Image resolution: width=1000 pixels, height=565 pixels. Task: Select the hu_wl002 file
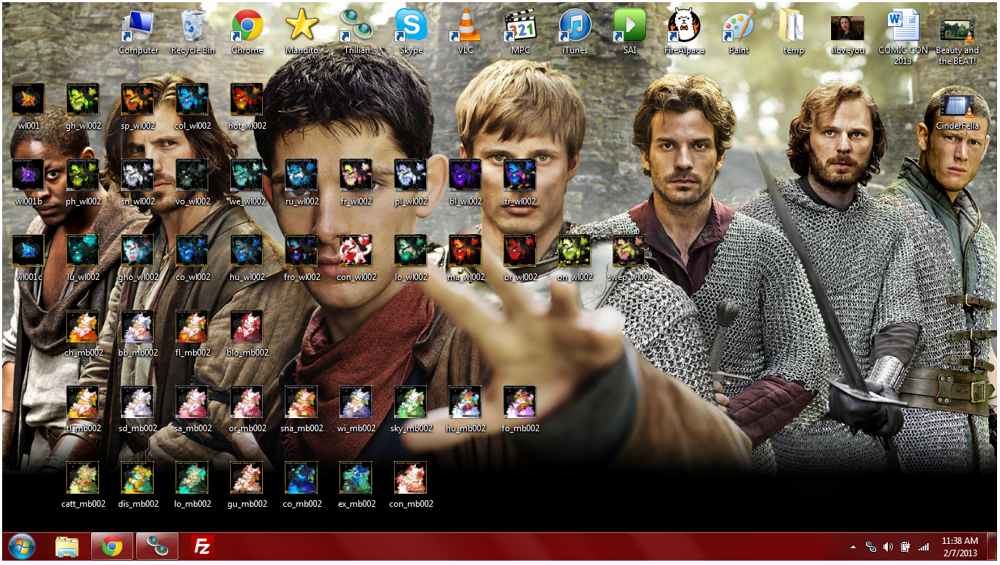click(247, 258)
